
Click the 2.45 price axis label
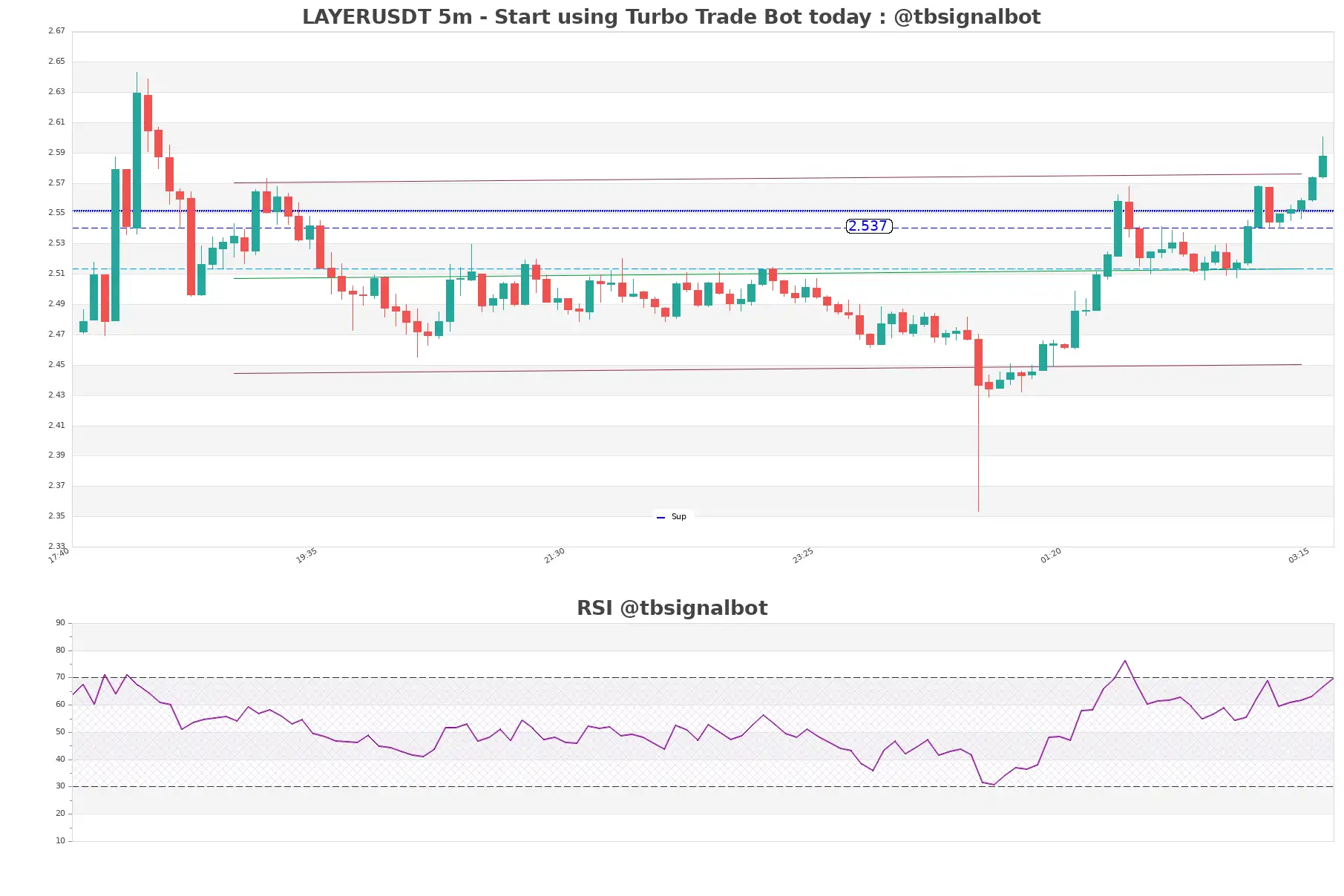click(x=56, y=365)
